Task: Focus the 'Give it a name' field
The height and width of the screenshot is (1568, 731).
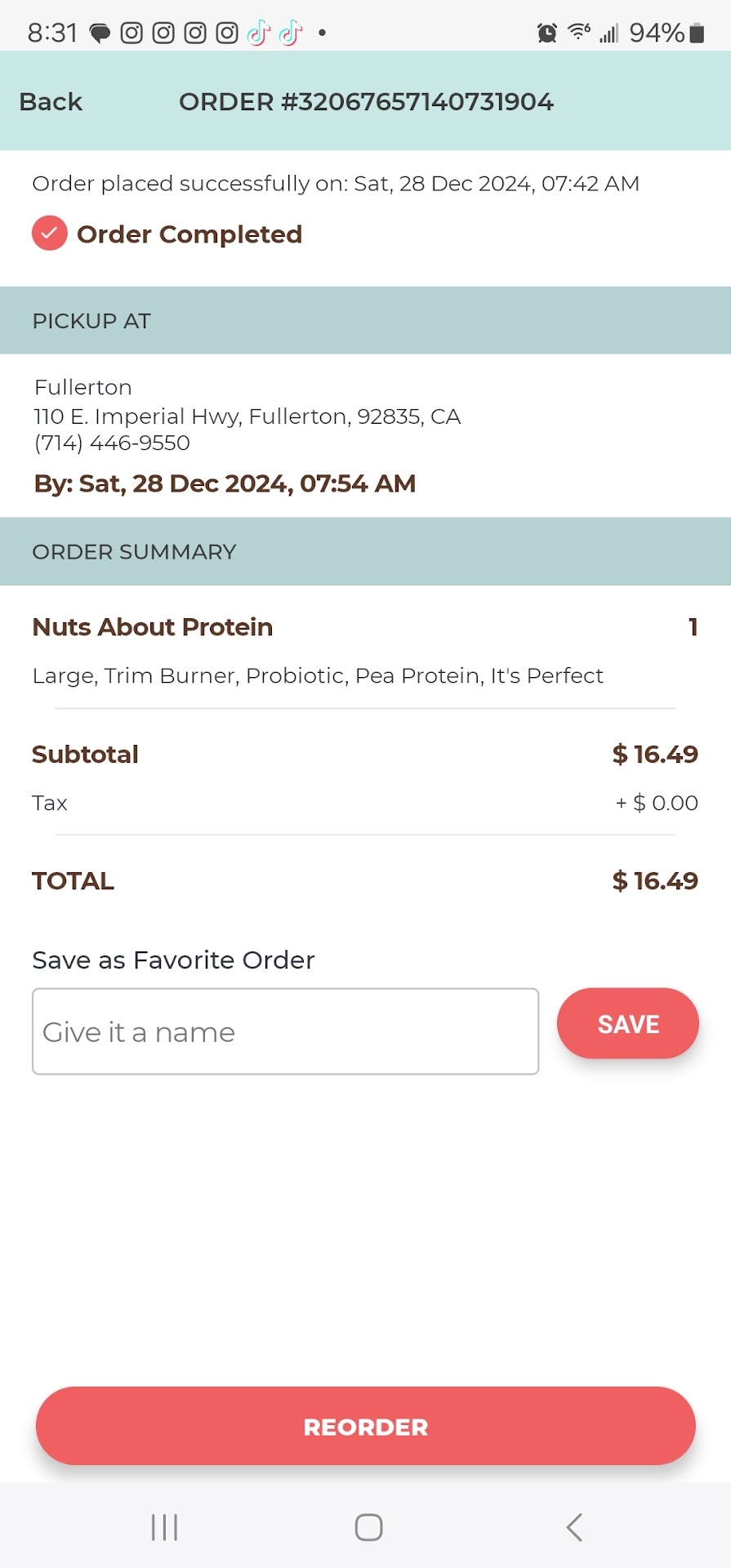Action: 285,1031
